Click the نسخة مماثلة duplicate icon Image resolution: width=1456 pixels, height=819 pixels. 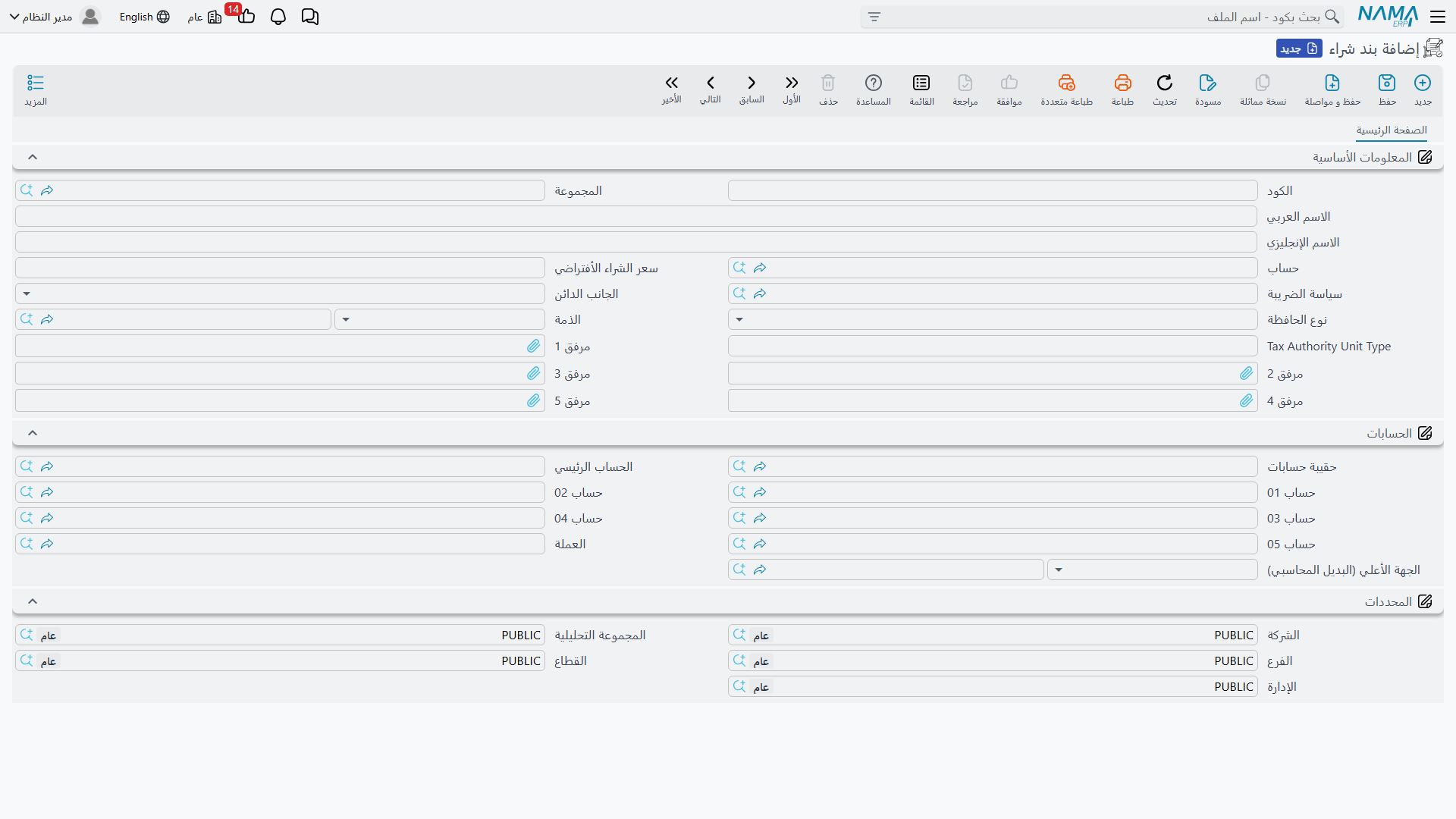pos(1263,83)
